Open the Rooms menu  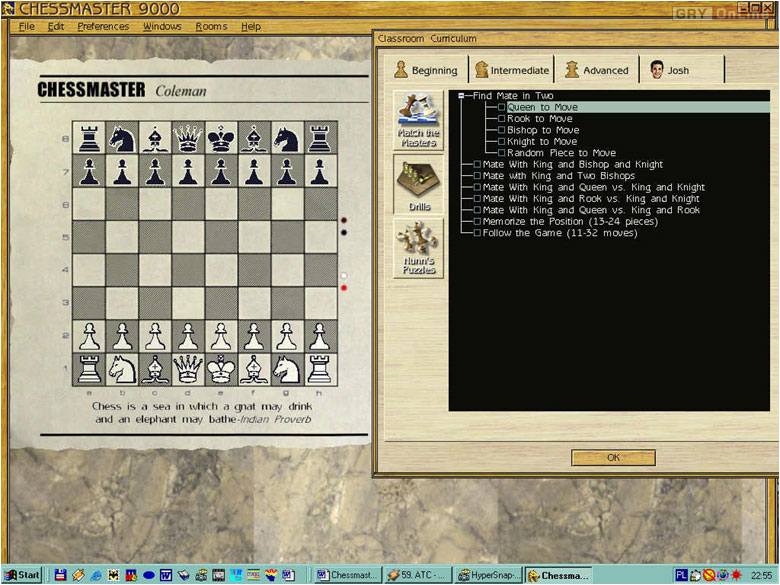[x=211, y=26]
